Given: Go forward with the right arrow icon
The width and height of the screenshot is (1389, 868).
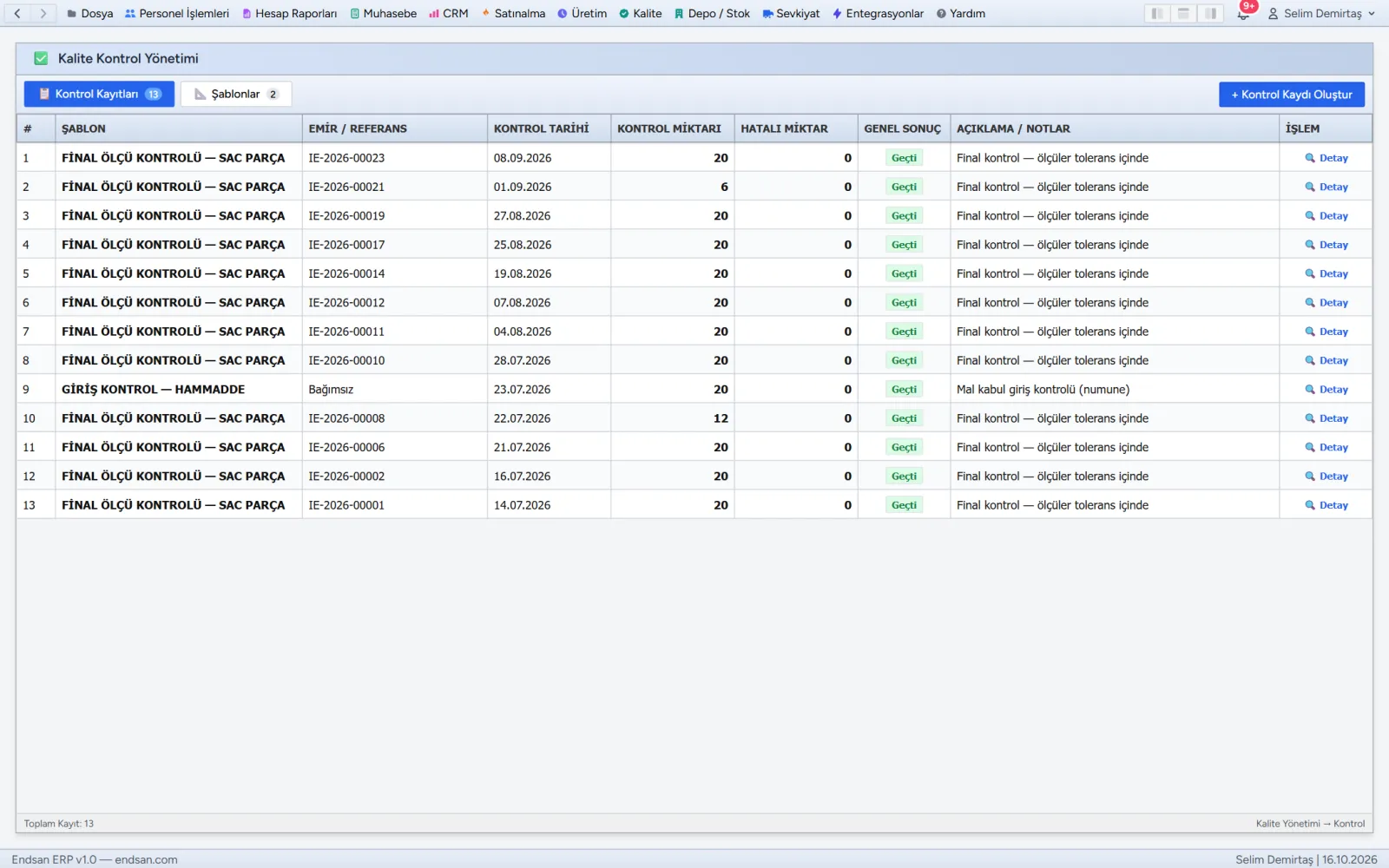Looking at the screenshot, I should [x=43, y=13].
